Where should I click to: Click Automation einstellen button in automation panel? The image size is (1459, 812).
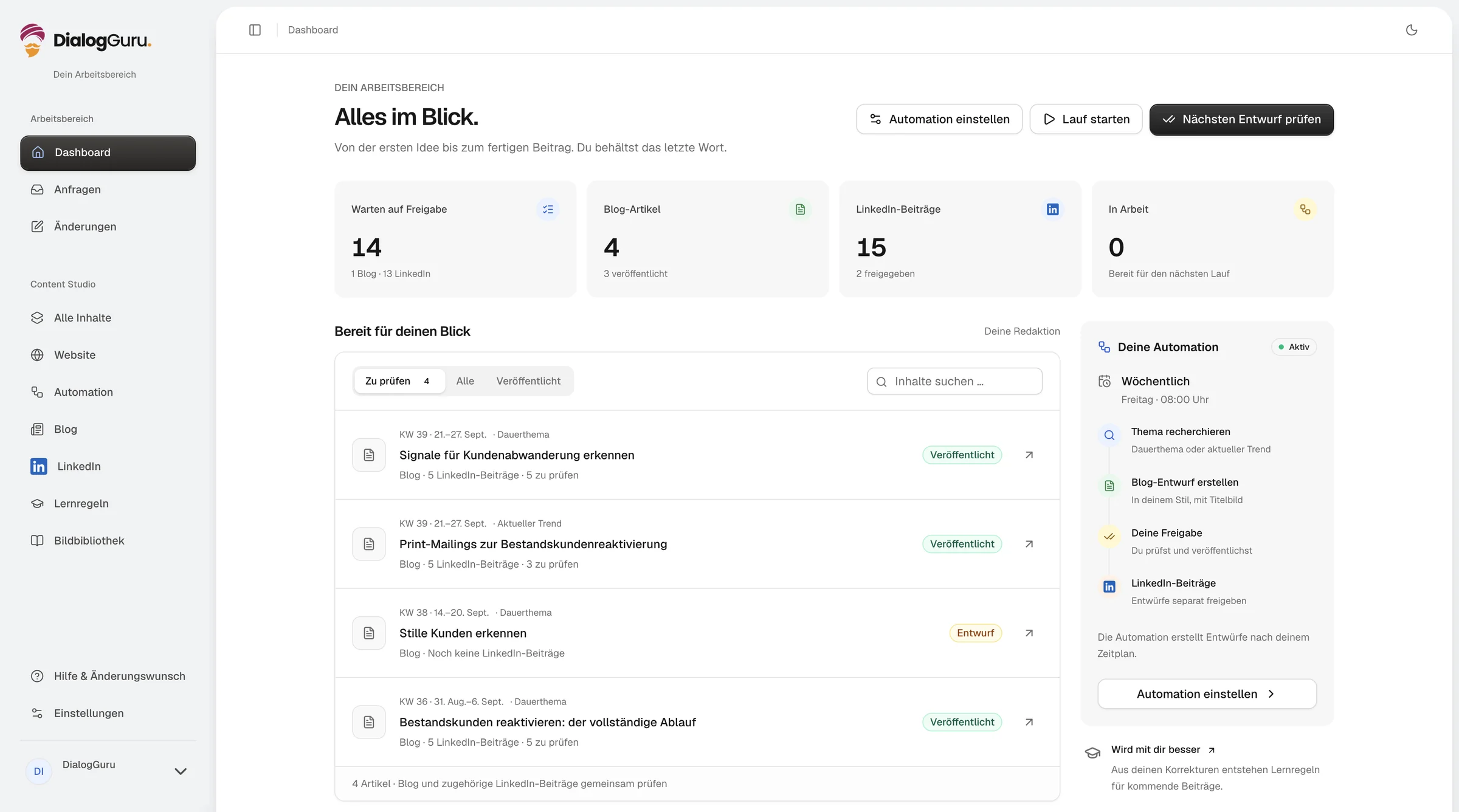[1207, 693]
